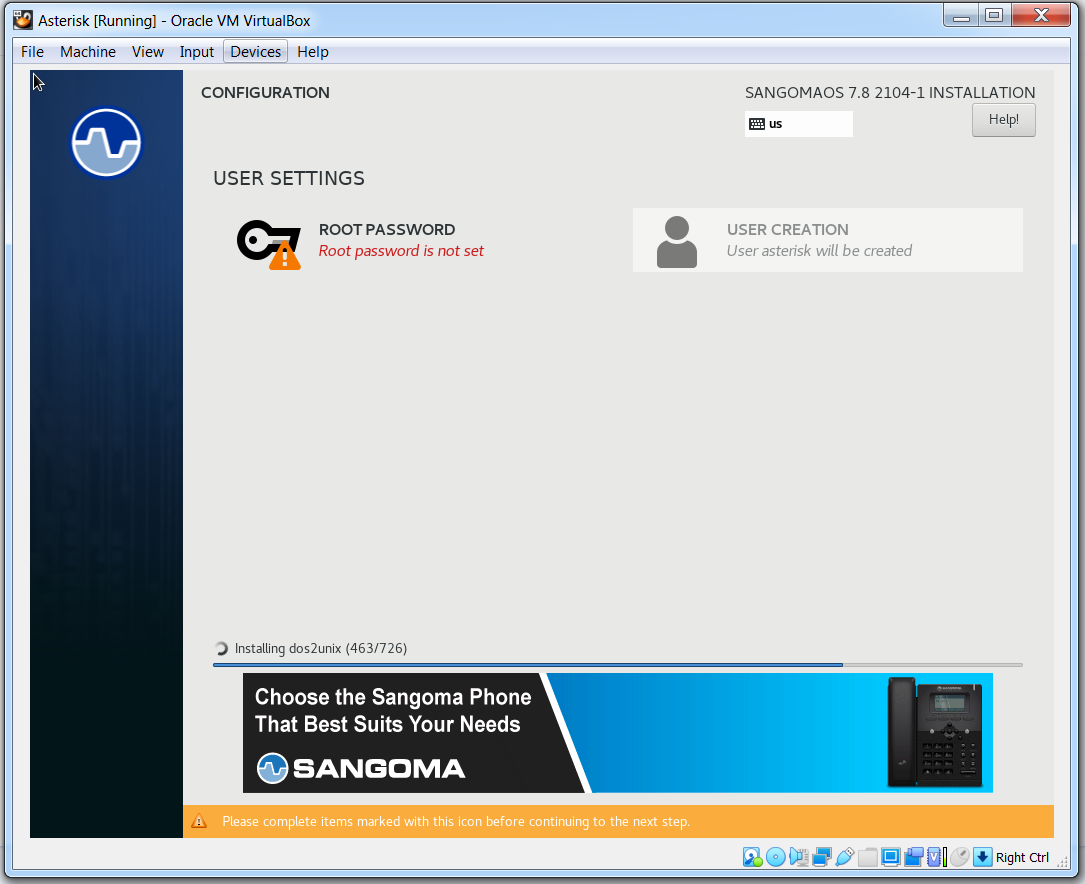Click the VirtualBox icon in the title bar
1085x884 pixels.
(x=23, y=20)
